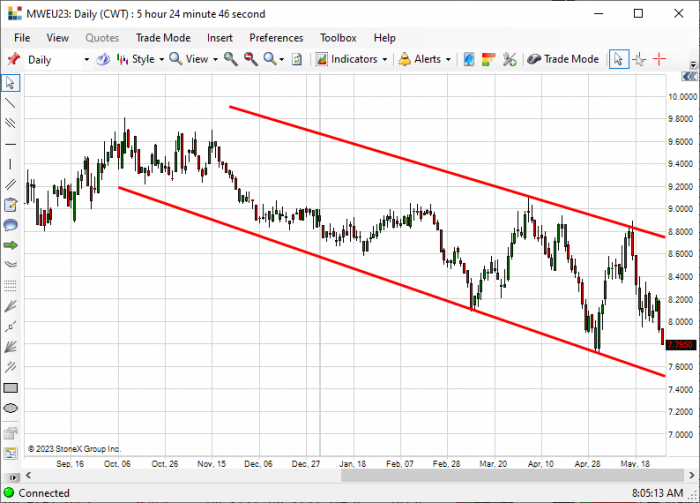Open the Style dropdown arrow
Viewport: 700px width, 503px height.
click(x=162, y=59)
